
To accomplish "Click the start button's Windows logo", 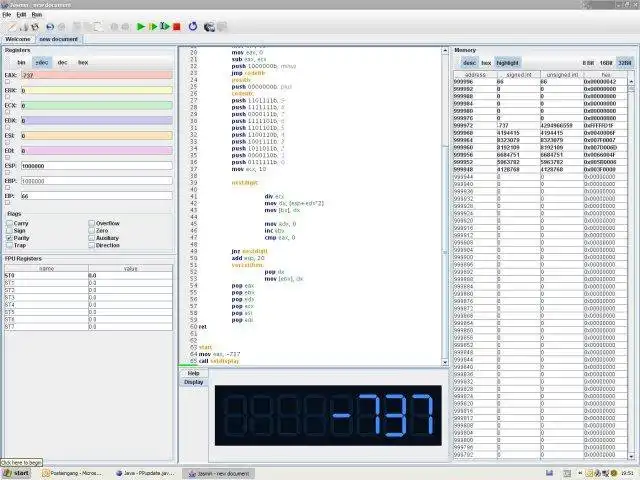I will (x=8, y=473).
